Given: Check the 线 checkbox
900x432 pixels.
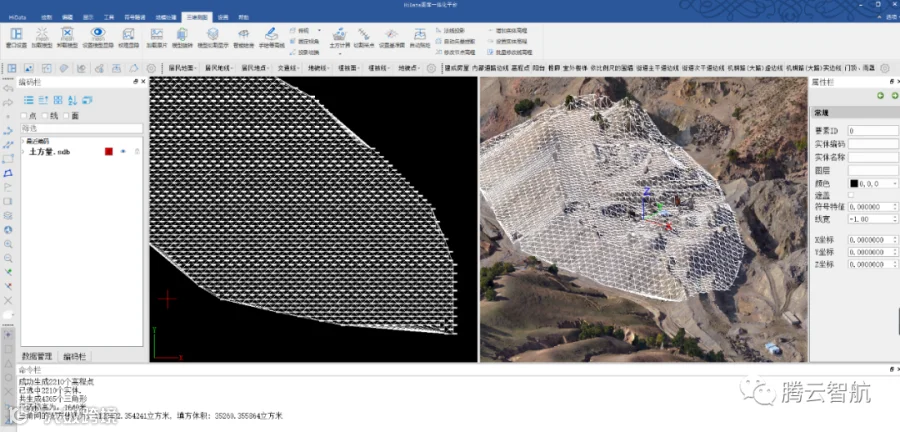Looking at the screenshot, I should (45, 116).
